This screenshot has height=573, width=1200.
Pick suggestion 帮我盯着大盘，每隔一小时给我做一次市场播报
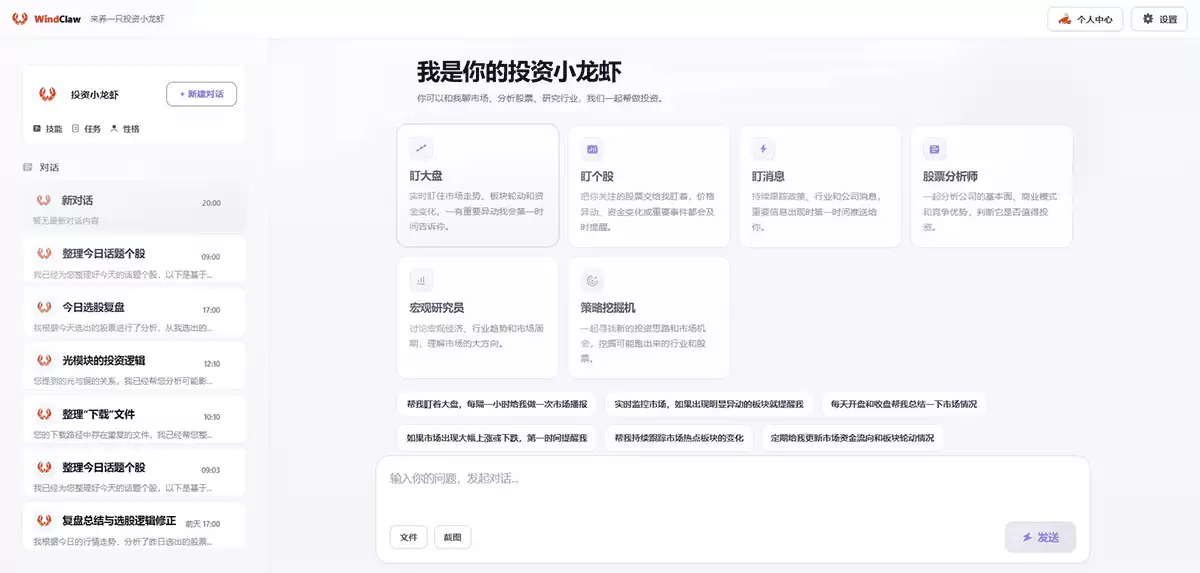[497, 404]
